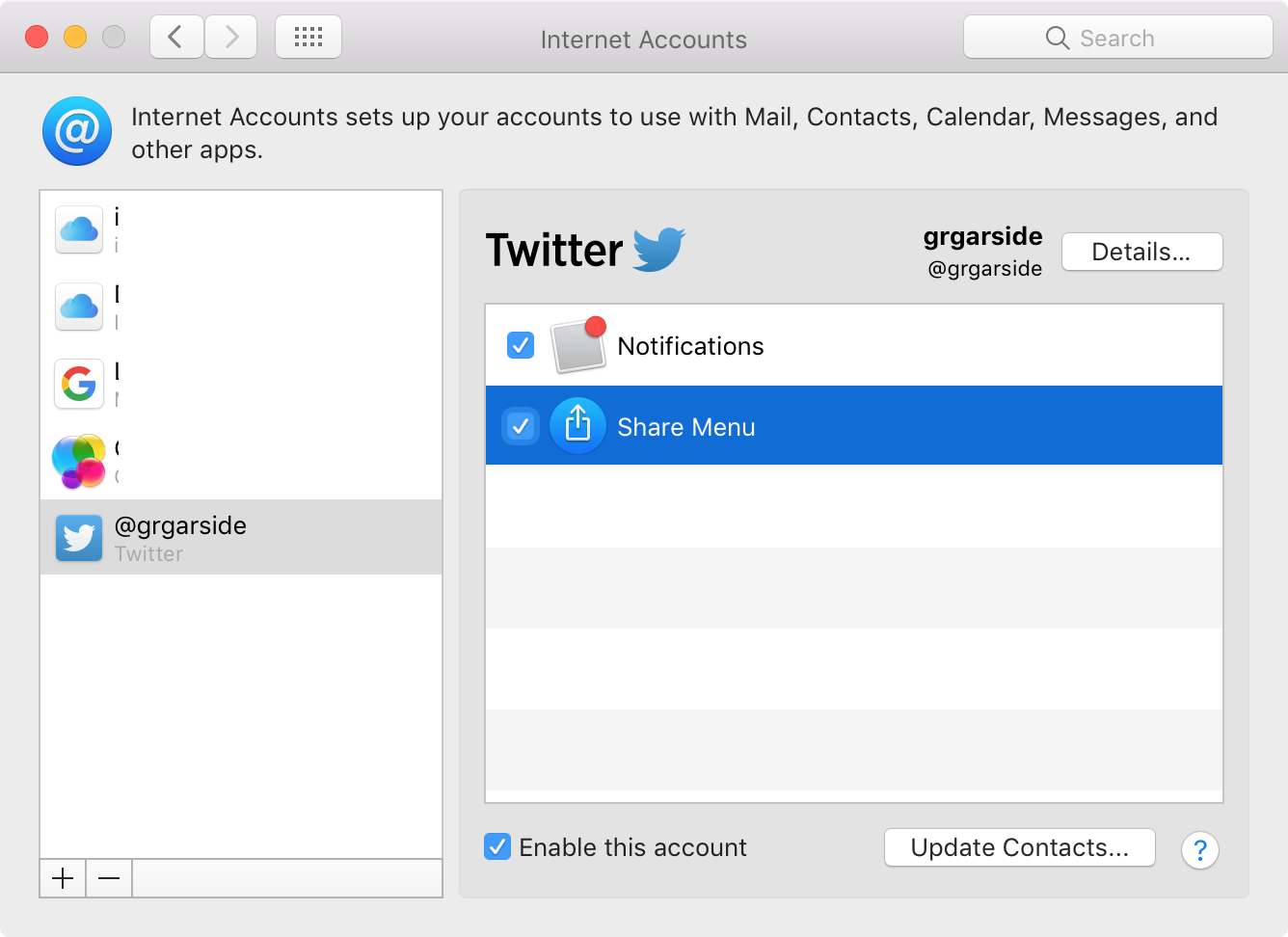
Task: Select the Share Menu row text
Action: [686, 427]
